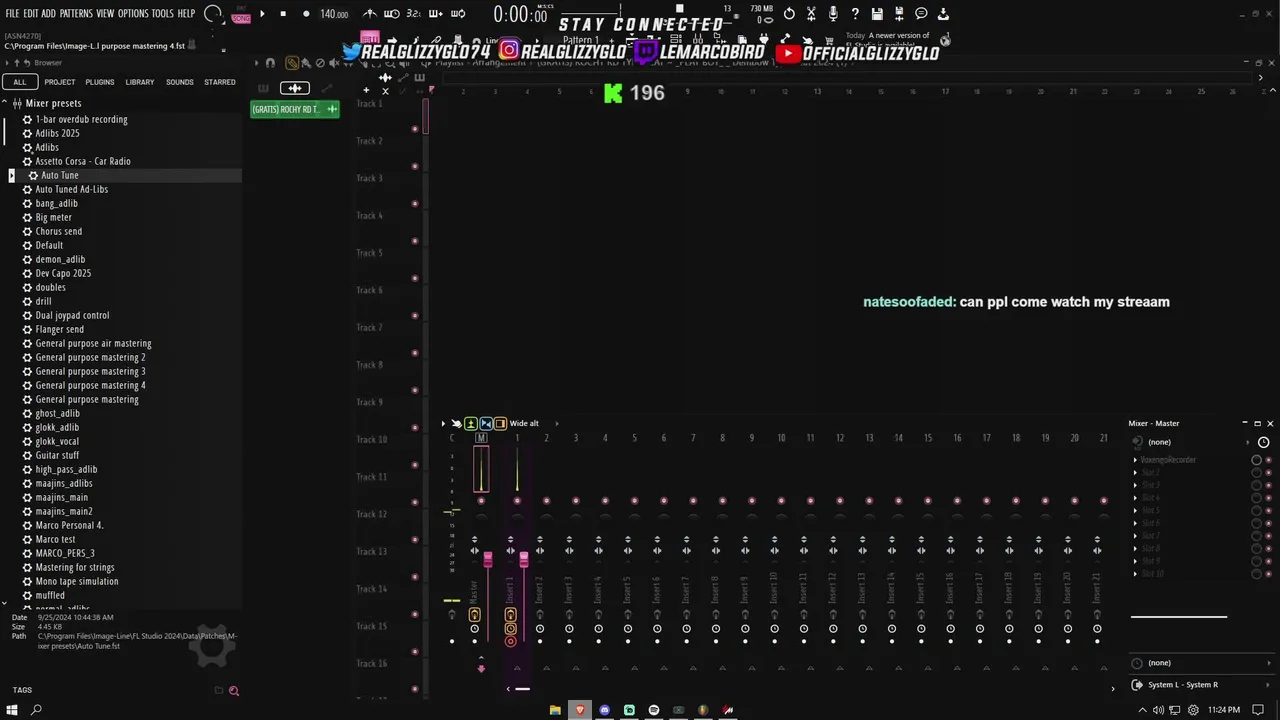Open Brave browser from taskbar
1280x720 pixels.
(579, 710)
